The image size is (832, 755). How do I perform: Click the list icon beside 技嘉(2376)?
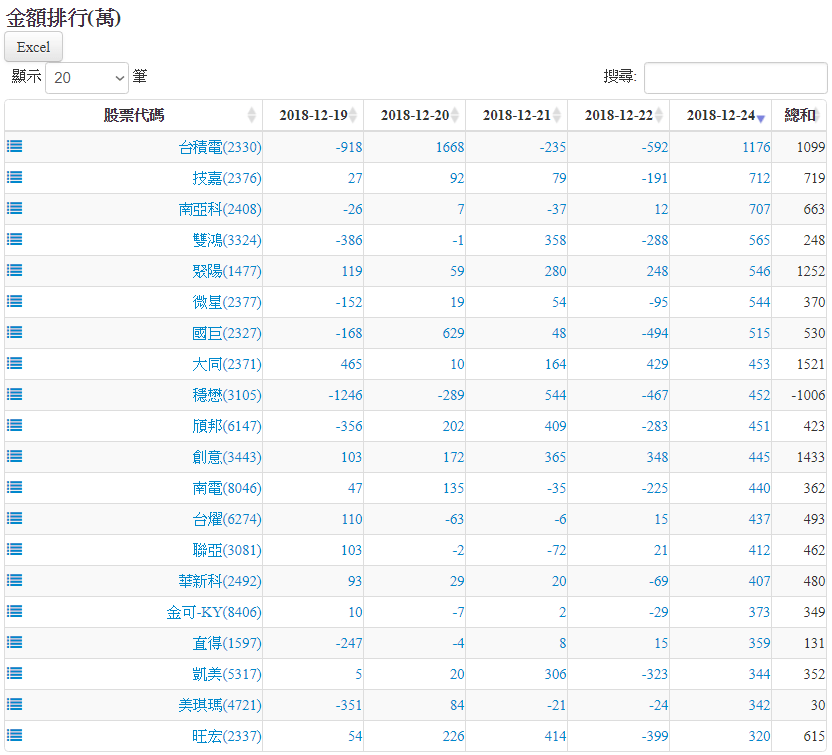click(x=15, y=177)
